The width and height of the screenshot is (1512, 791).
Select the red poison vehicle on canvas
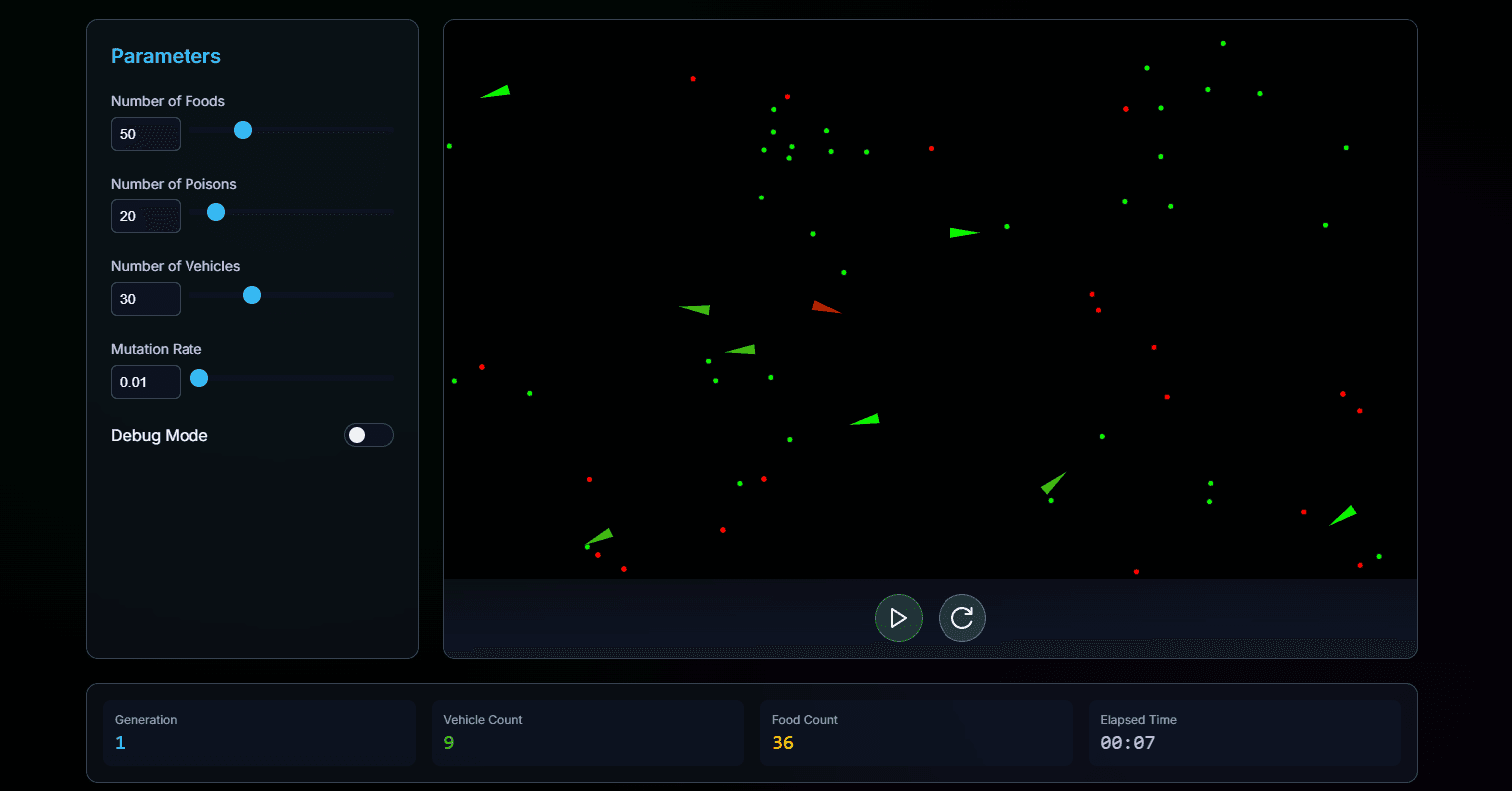tap(824, 307)
